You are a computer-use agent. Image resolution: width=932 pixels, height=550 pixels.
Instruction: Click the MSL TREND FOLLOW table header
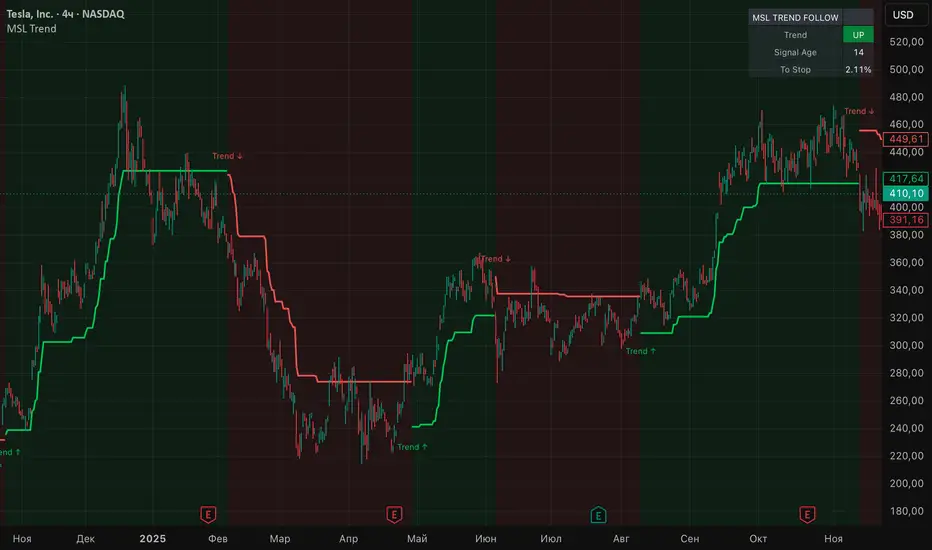pyautogui.click(x=795, y=18)
